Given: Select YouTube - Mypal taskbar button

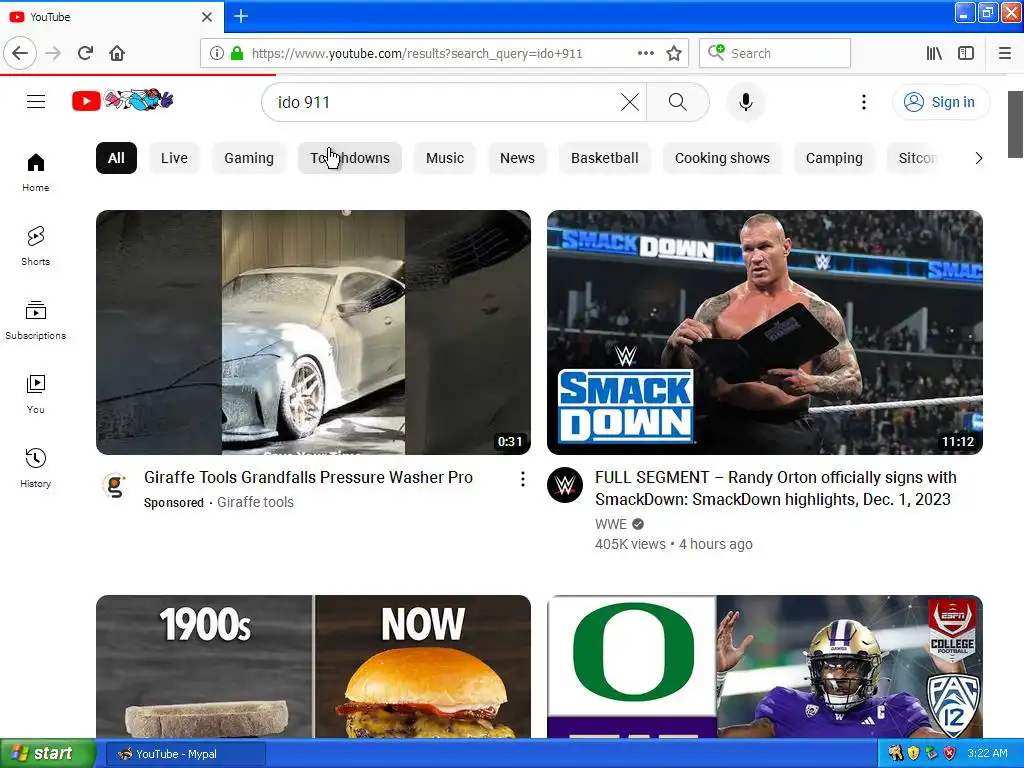Looking at the screenshot, I should coord(185,754).
